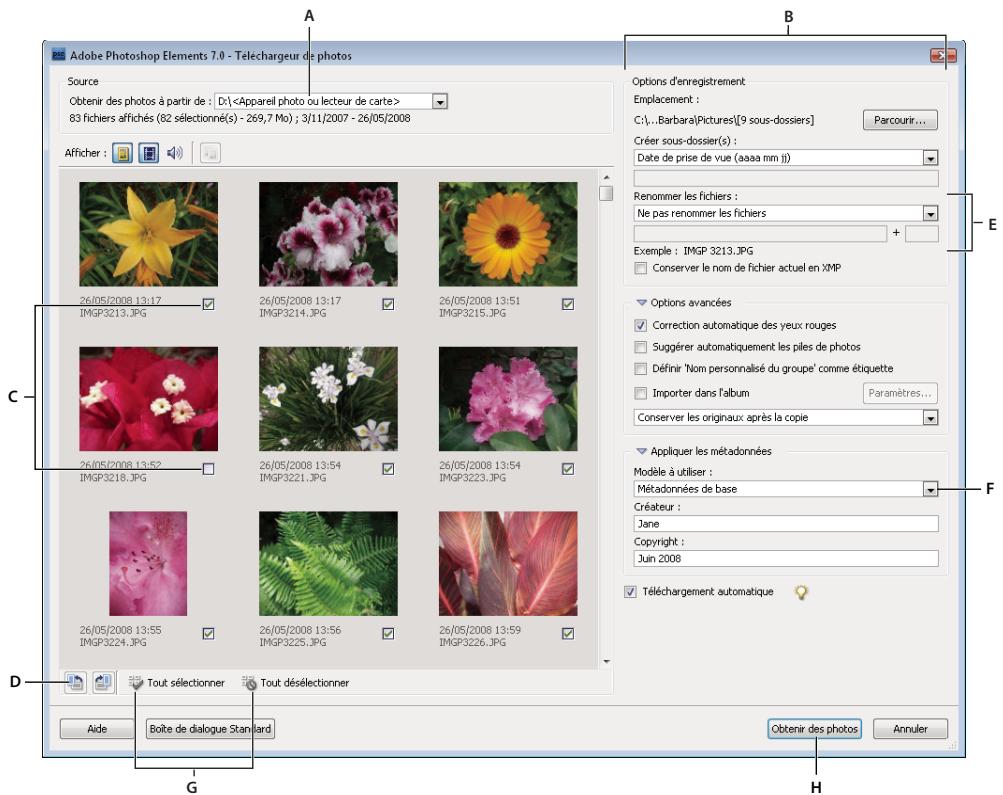Click the Parcourir... button
This screenshot has height=795, width=1003.
pos(900,120)
